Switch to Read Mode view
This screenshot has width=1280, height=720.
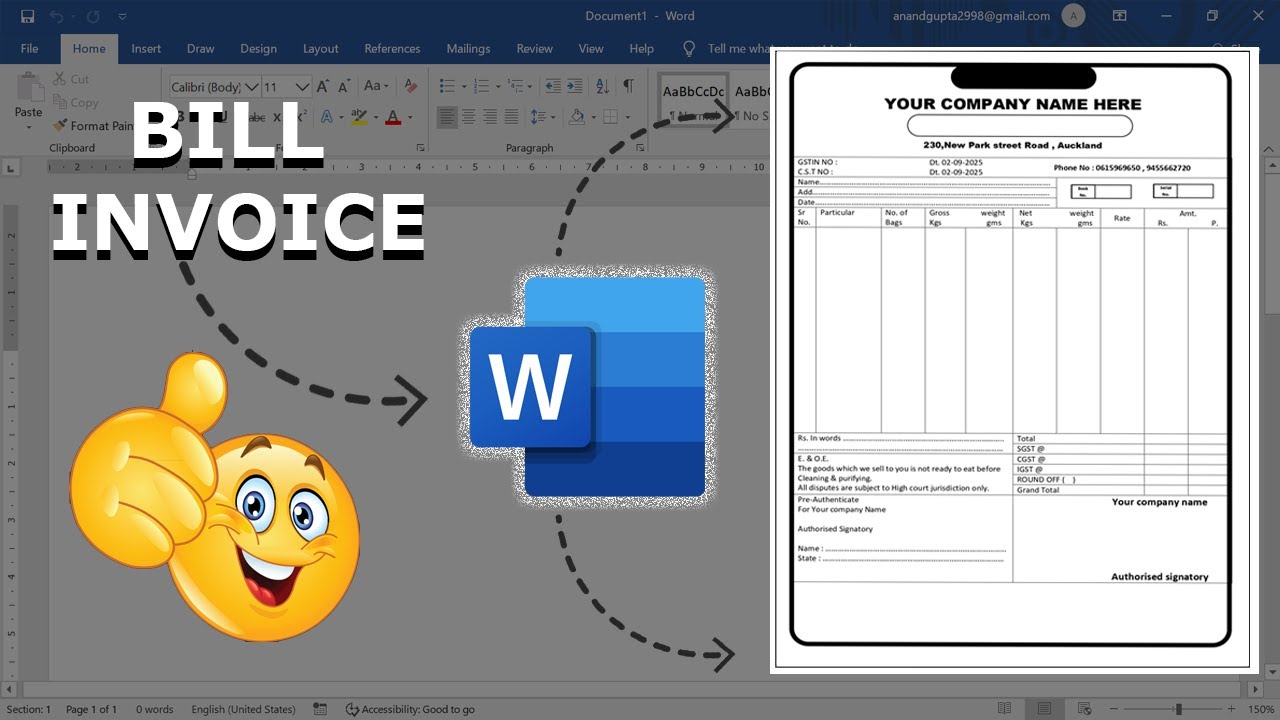click(x=1004, y=709)
